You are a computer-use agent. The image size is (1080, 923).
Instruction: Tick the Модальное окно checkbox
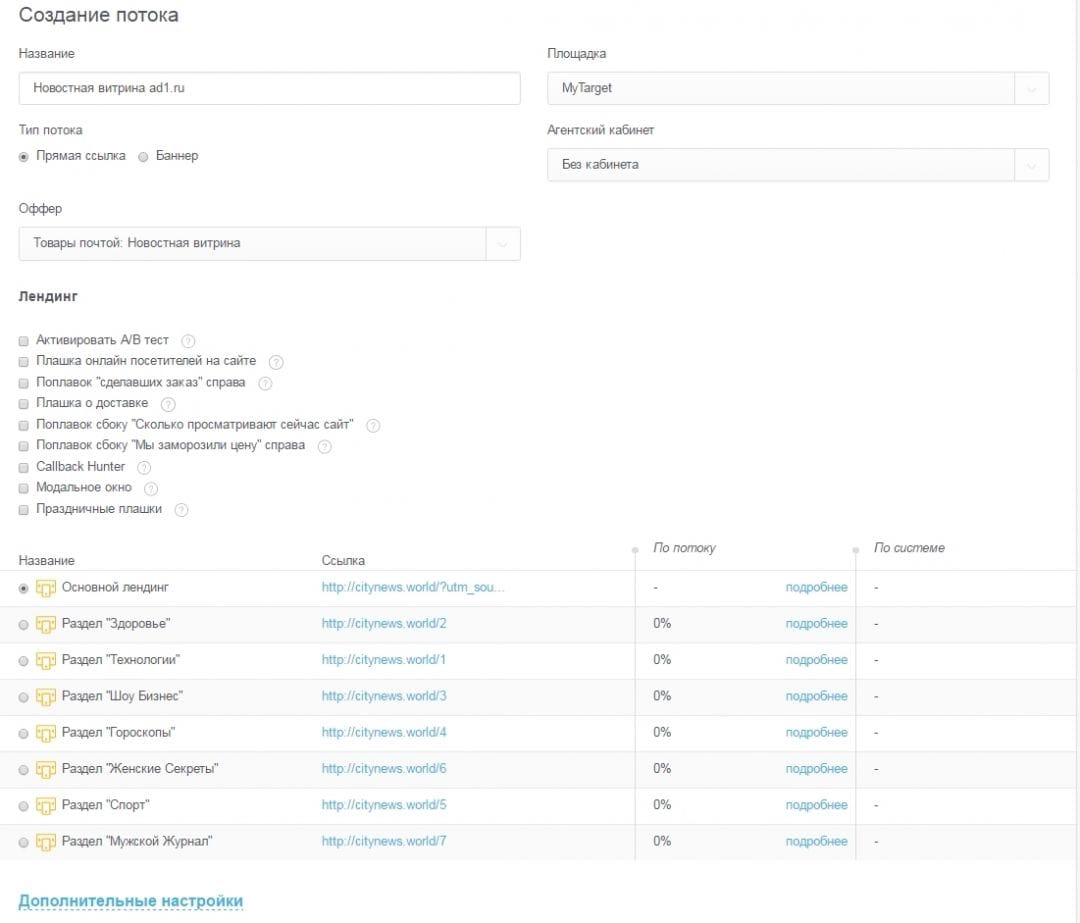coord(24,488)
